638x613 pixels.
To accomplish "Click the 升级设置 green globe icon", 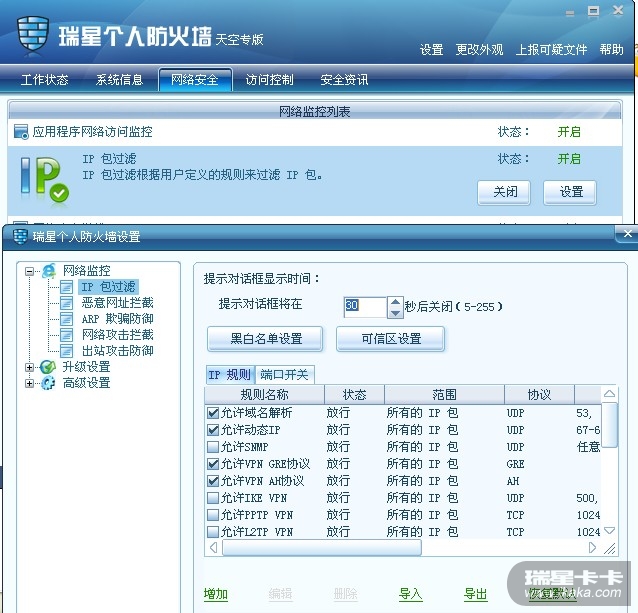I will (x=48, y=367).
